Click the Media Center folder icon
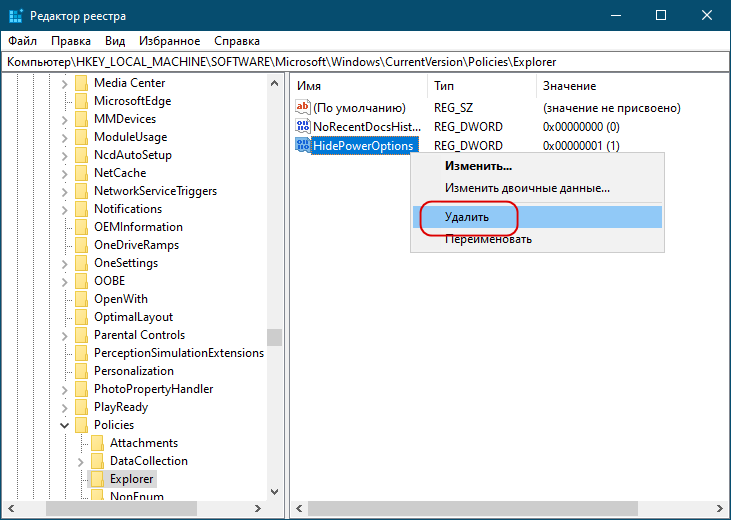This screenshot has width=731, height=520. tap(81, 83)
